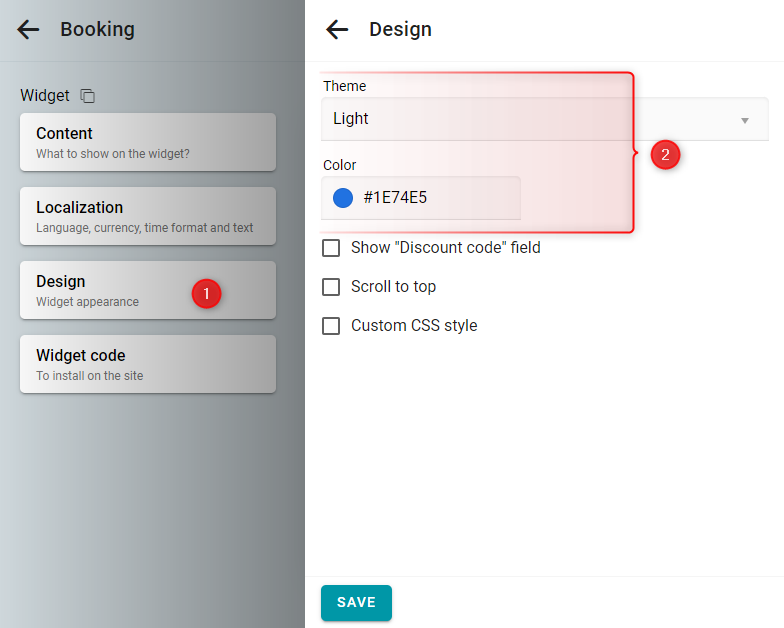Expand the Theme dropdown arrow
Viewport: 784px width, 628px height.
click(744, 120)
